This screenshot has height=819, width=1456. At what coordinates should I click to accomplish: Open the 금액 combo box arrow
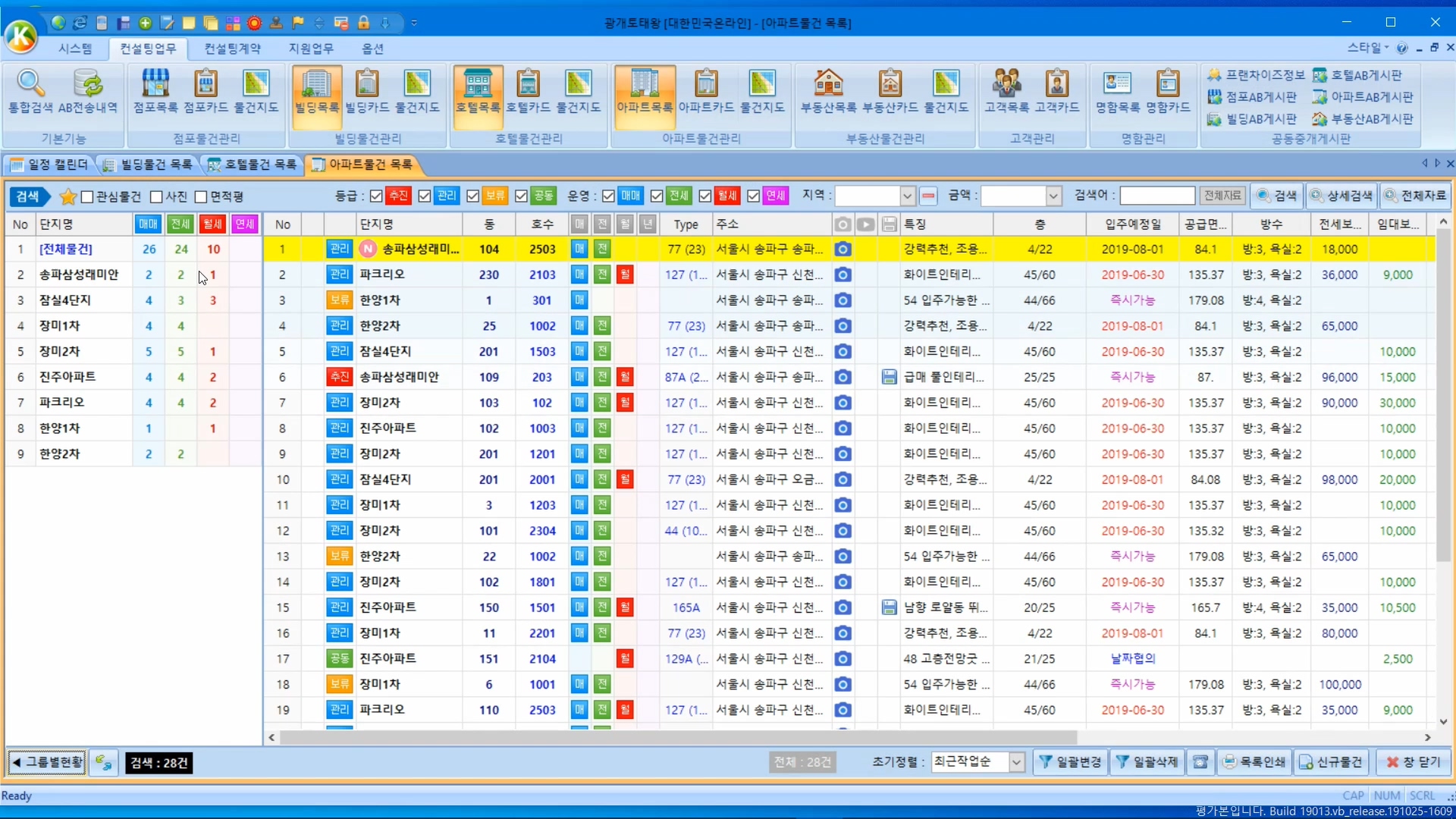(1053, 196)
